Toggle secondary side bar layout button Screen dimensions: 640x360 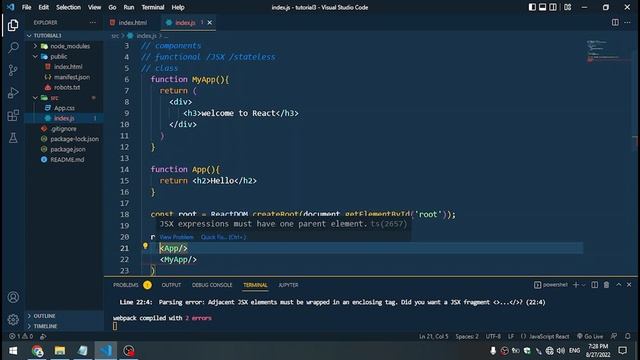(x=553, y=7)
